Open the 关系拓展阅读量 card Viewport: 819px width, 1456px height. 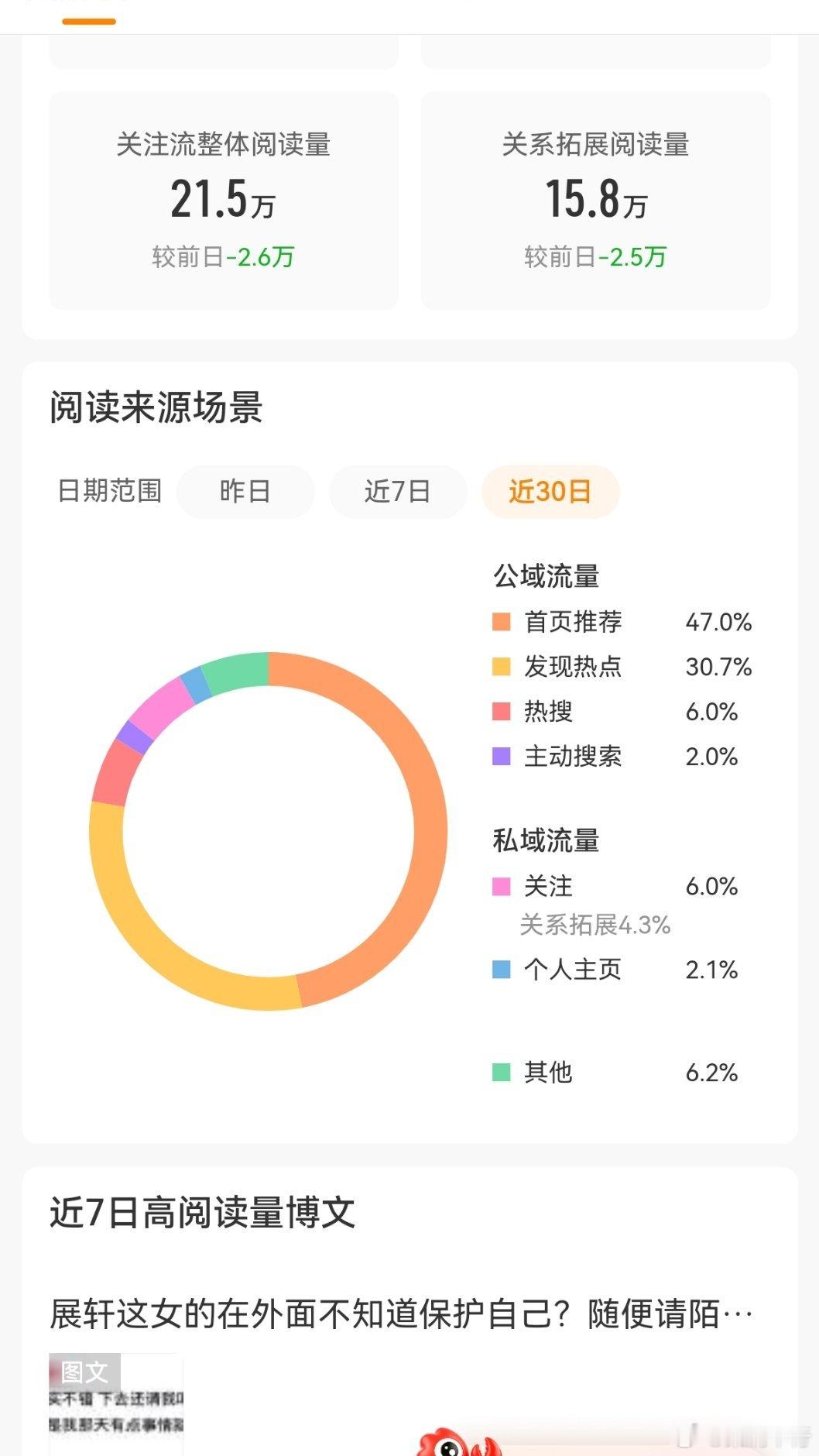tap(595, 201)
